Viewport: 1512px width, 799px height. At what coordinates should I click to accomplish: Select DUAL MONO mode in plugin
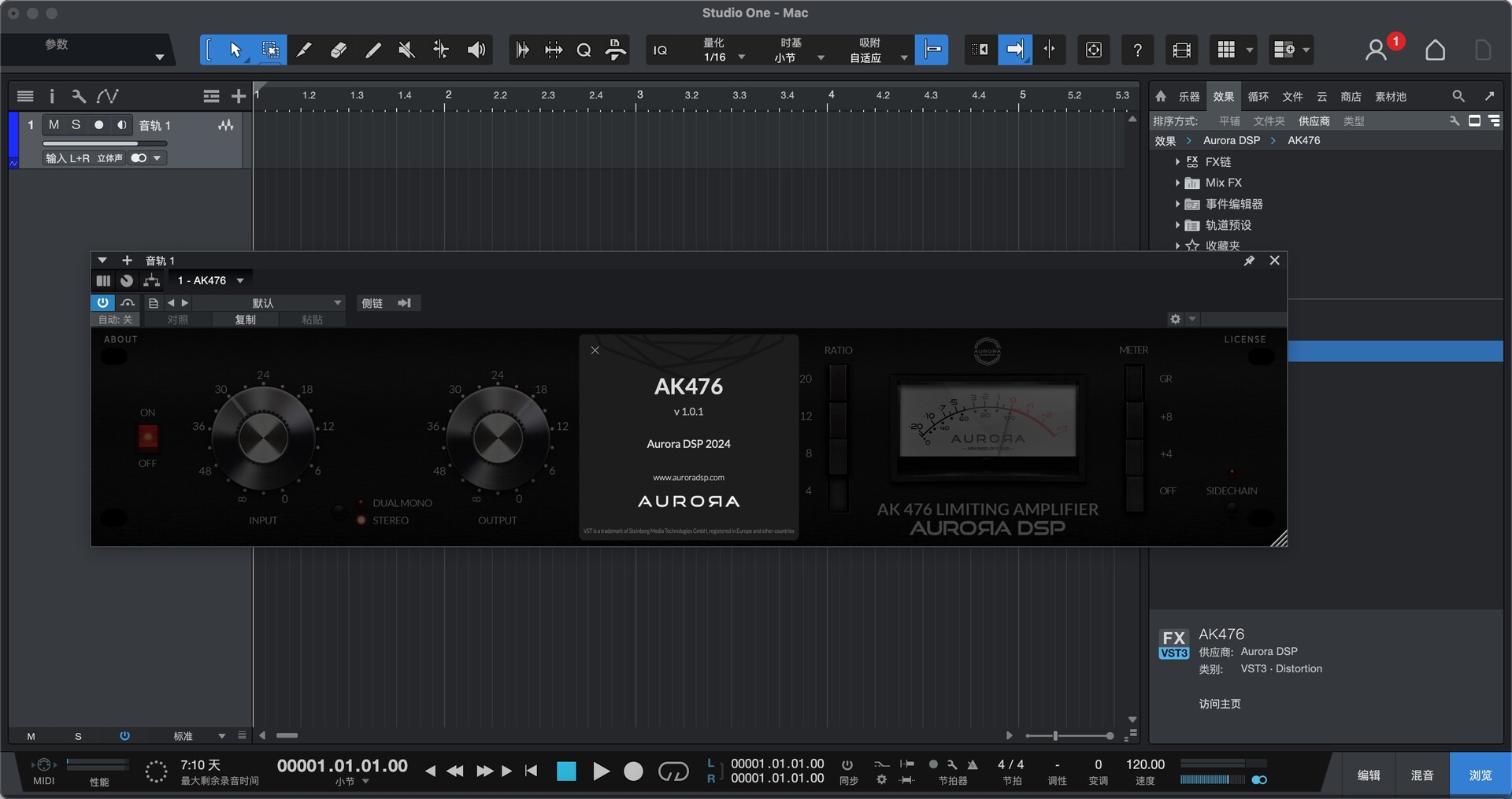tap(361, 502)
